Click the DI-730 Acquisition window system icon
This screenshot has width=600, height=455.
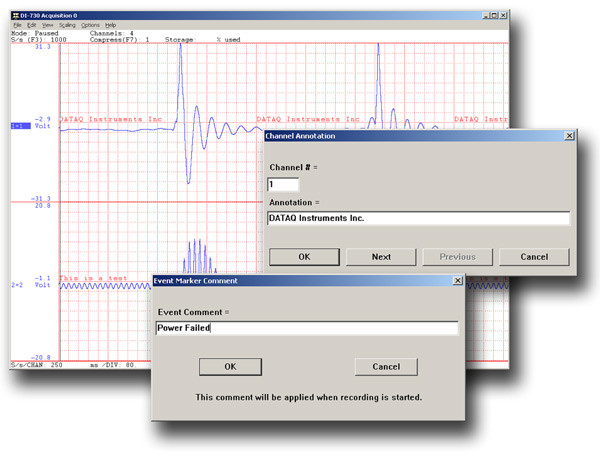(14, 16)
